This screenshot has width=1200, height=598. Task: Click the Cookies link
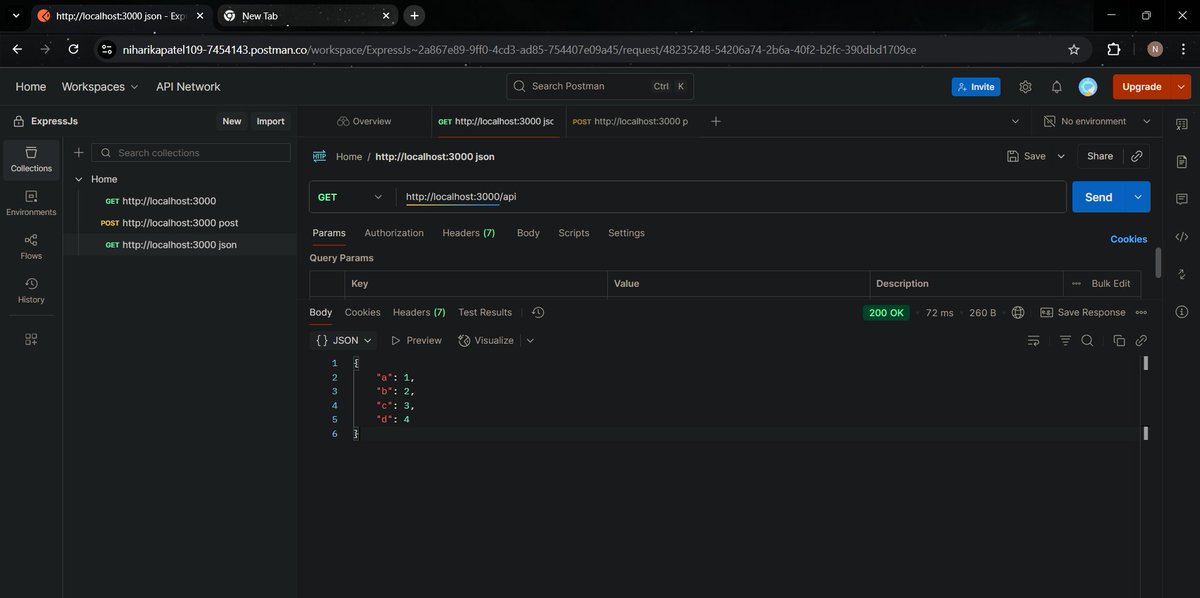(1129, 239)
